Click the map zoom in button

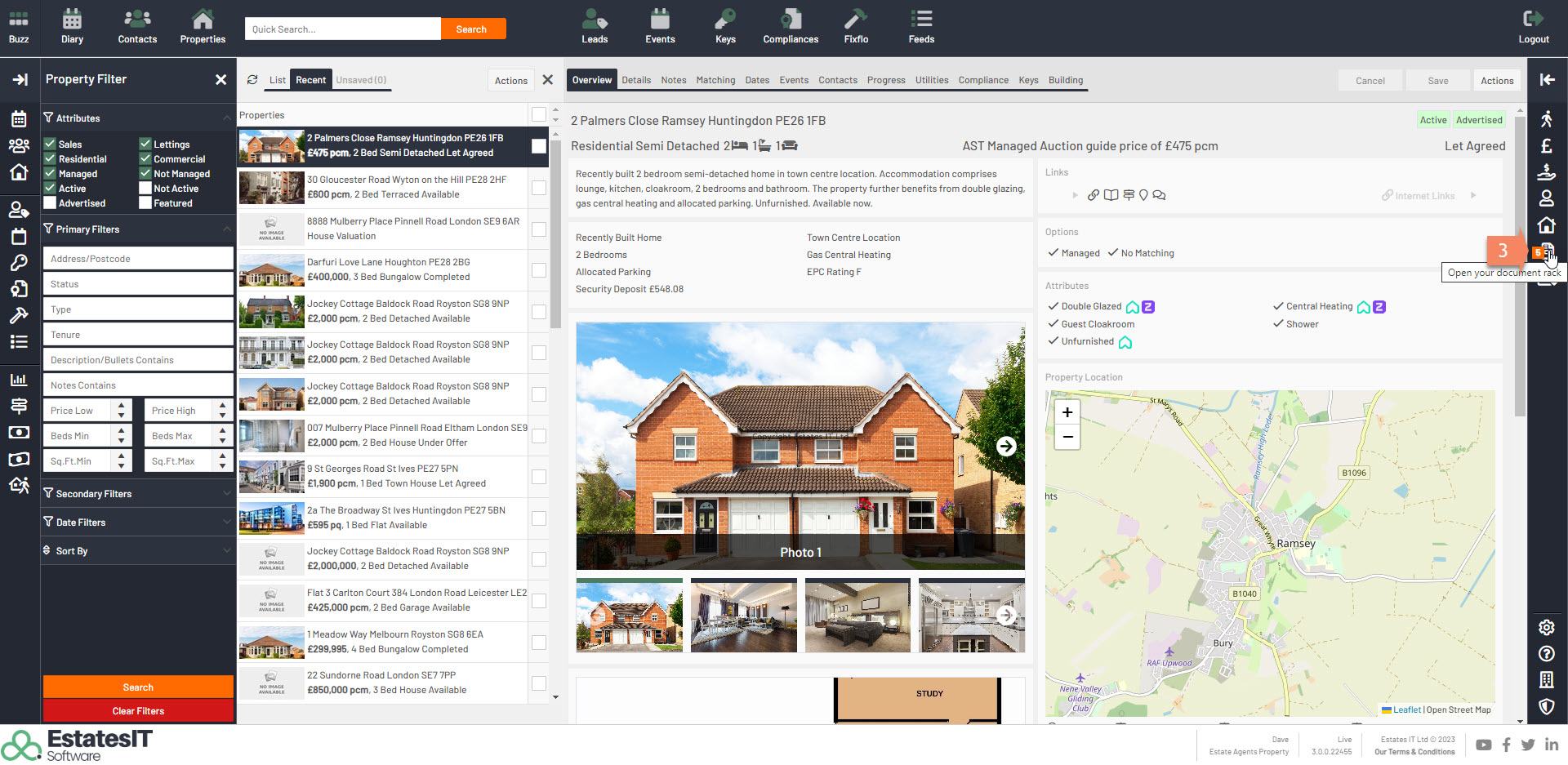click(x=1067, y=412)
